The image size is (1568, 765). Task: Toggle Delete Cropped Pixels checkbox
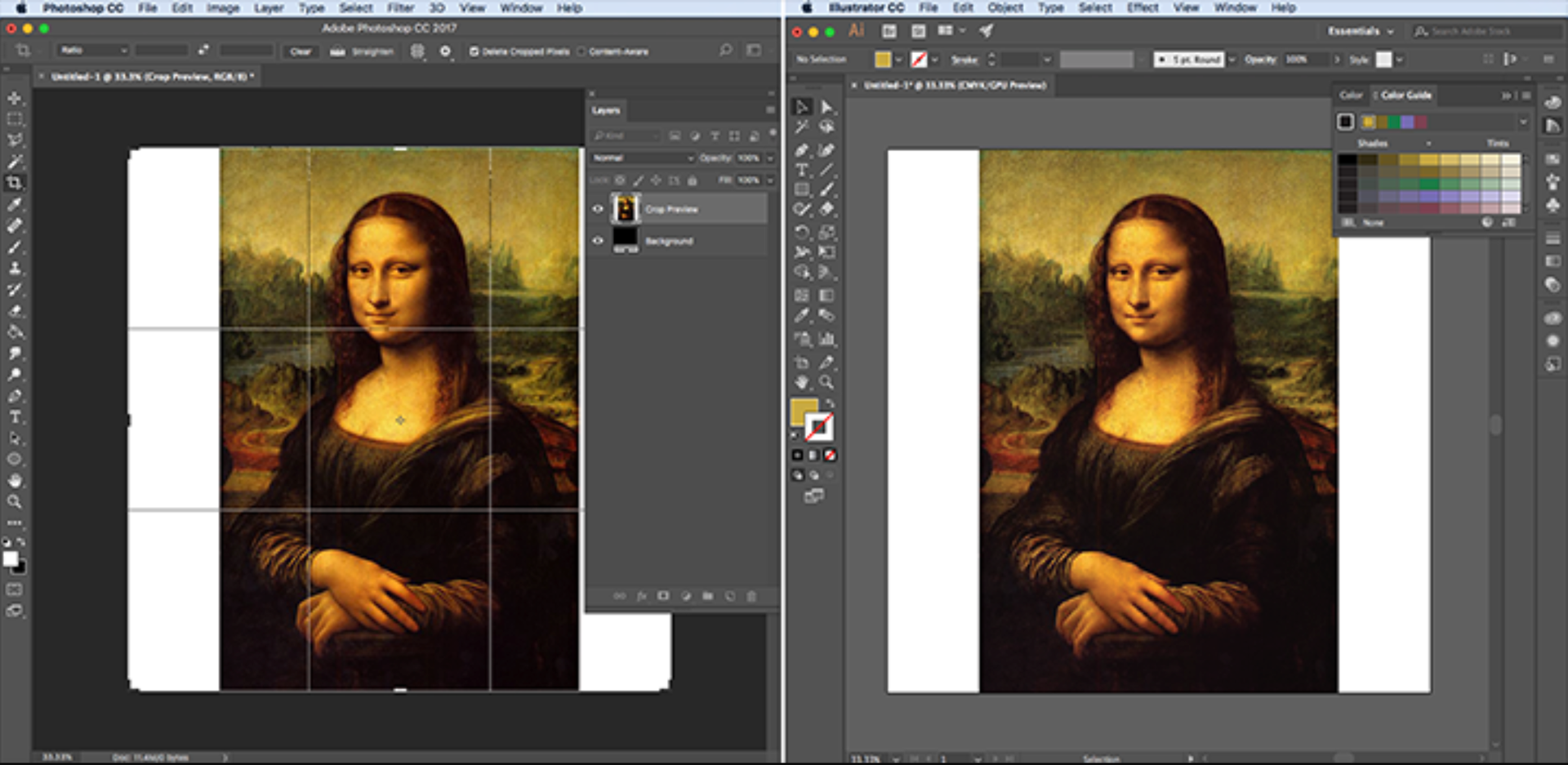click(x=474, y=51)
